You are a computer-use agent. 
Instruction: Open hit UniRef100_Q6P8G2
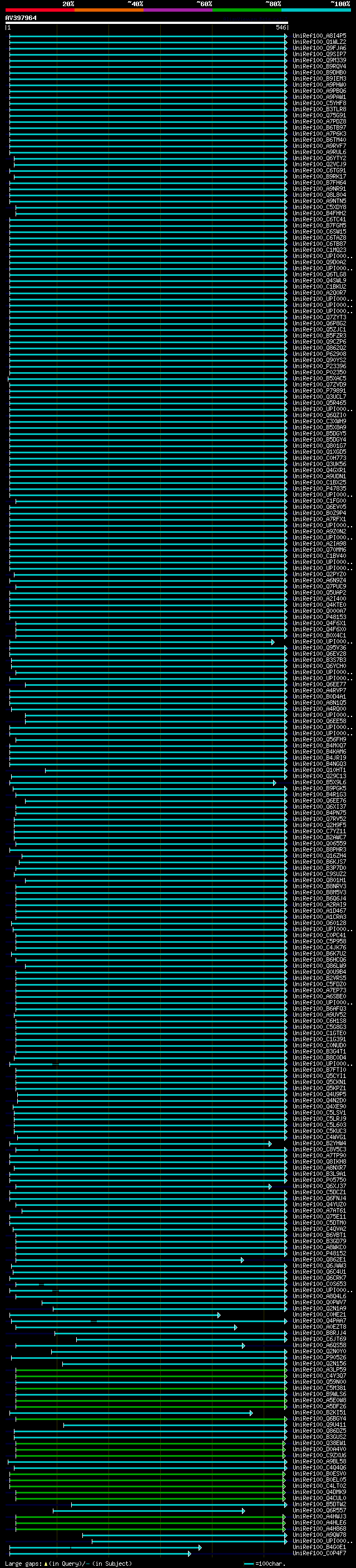[x=319, y=323]
